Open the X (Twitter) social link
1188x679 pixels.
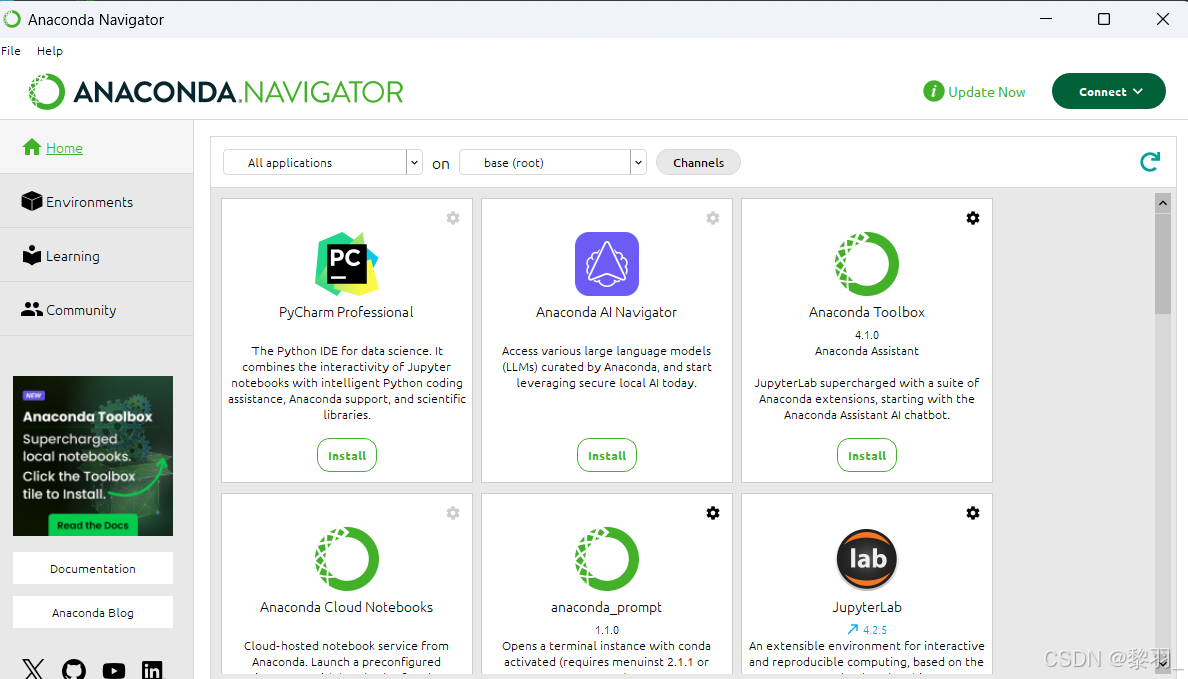click(x=33, y=669)
